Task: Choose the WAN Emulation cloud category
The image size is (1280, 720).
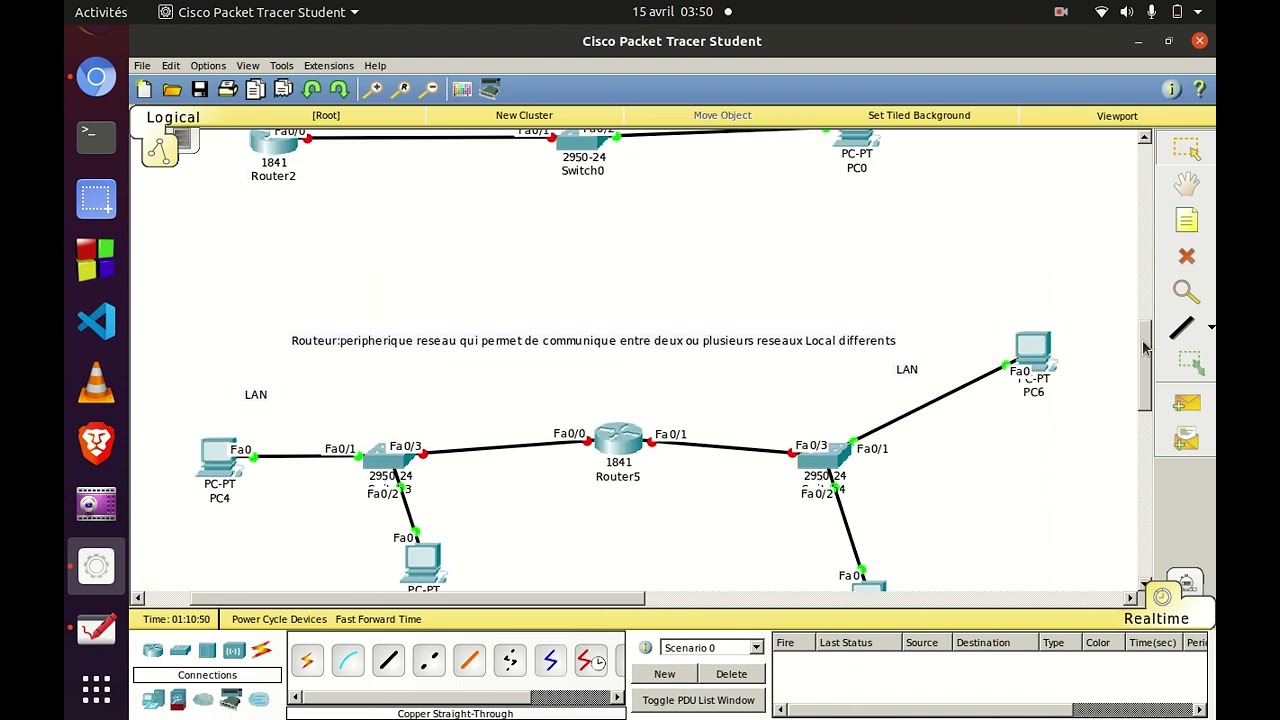Action: pyautogui.click(x=204, y=700)
